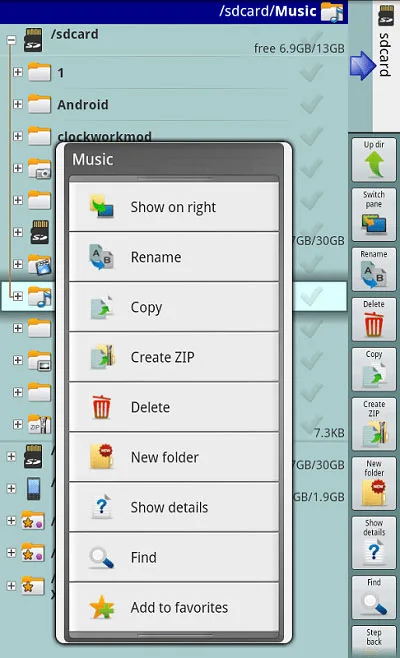Tap the sidebar Rename button

tap(374, 269)
